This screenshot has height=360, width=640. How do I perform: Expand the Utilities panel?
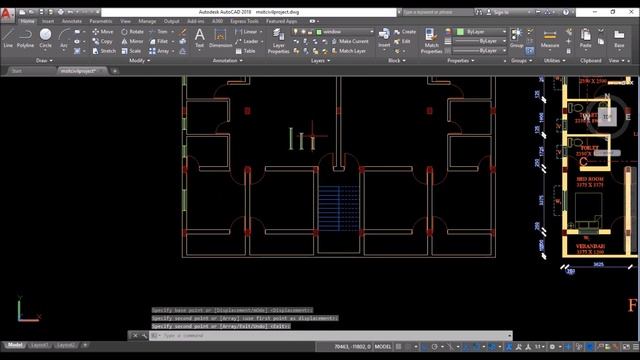pyautogui.click(x=554, y=60)
